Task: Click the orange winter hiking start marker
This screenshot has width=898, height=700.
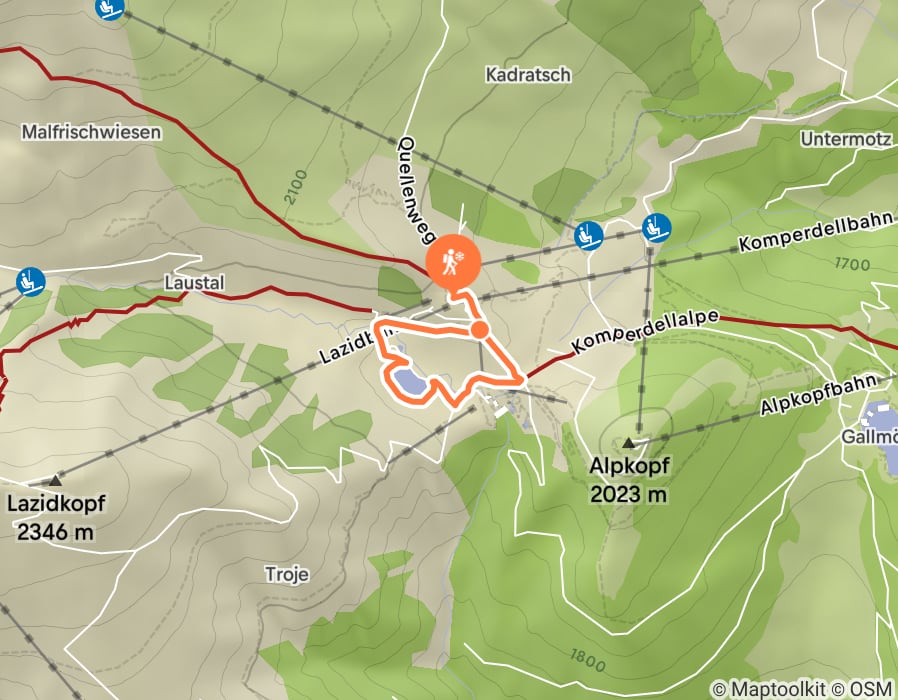Action: pos(453,262)
